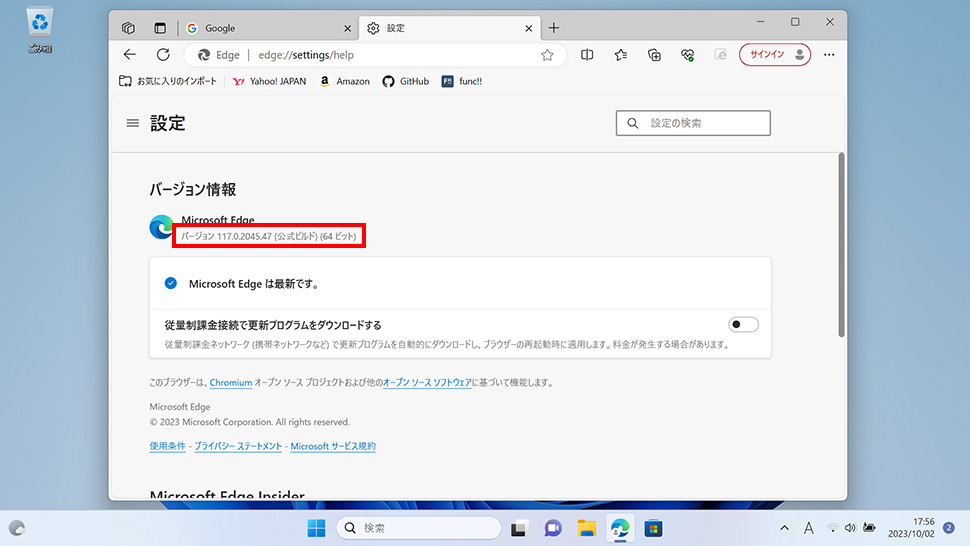This screenshot has height=546, width=970.
Task: Open the ごみ箱 desktop icon
Action: click(40, 30)
